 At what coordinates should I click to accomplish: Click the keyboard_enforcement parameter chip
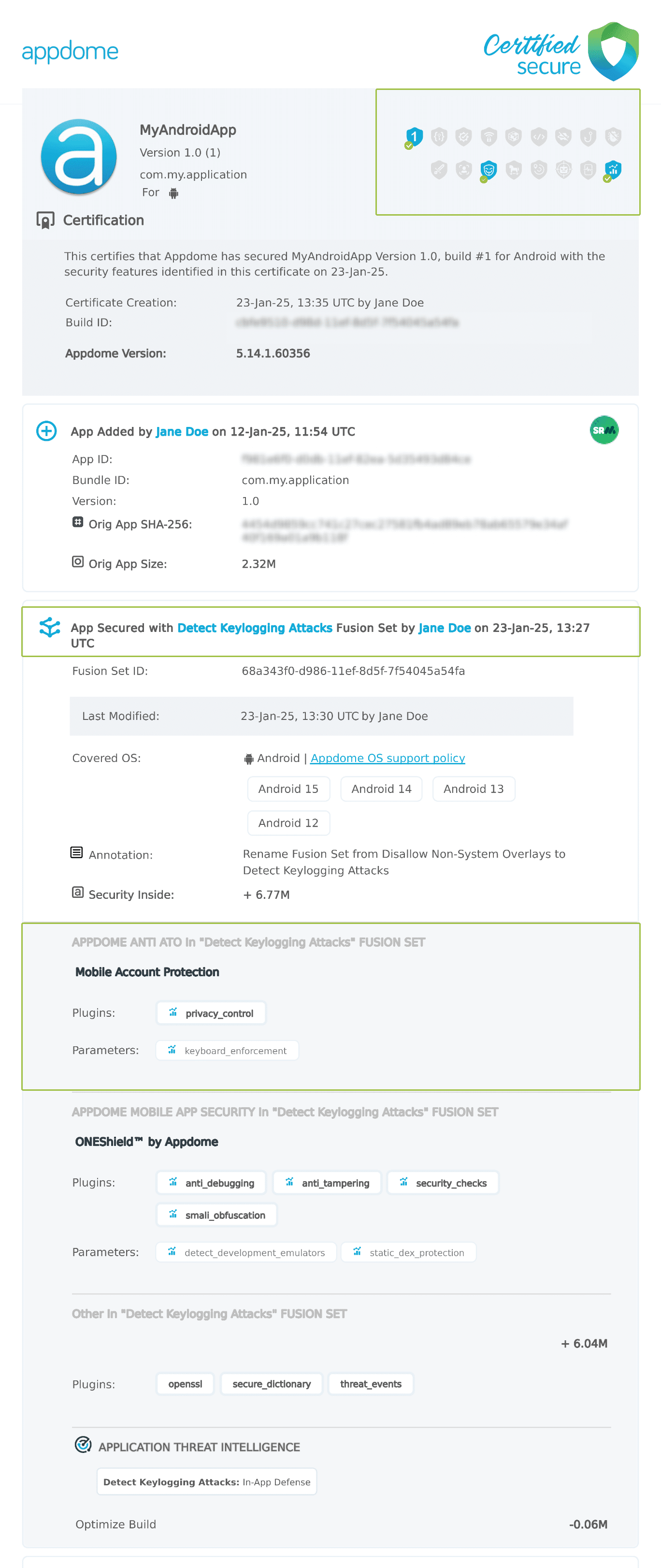point(228,1051)
